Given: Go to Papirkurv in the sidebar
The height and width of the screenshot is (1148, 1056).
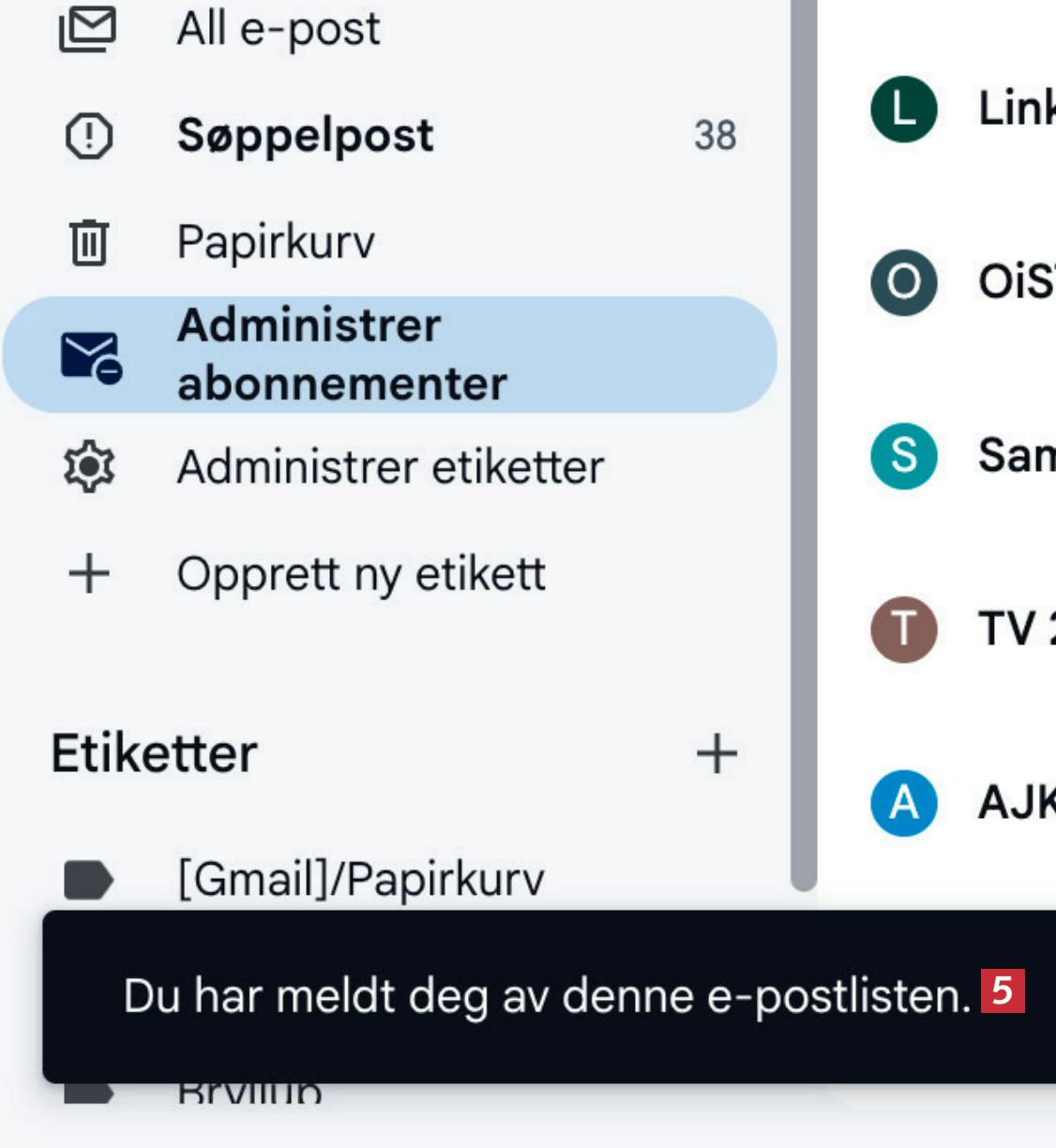Looking at the screenshot, I should coord(276,242).
